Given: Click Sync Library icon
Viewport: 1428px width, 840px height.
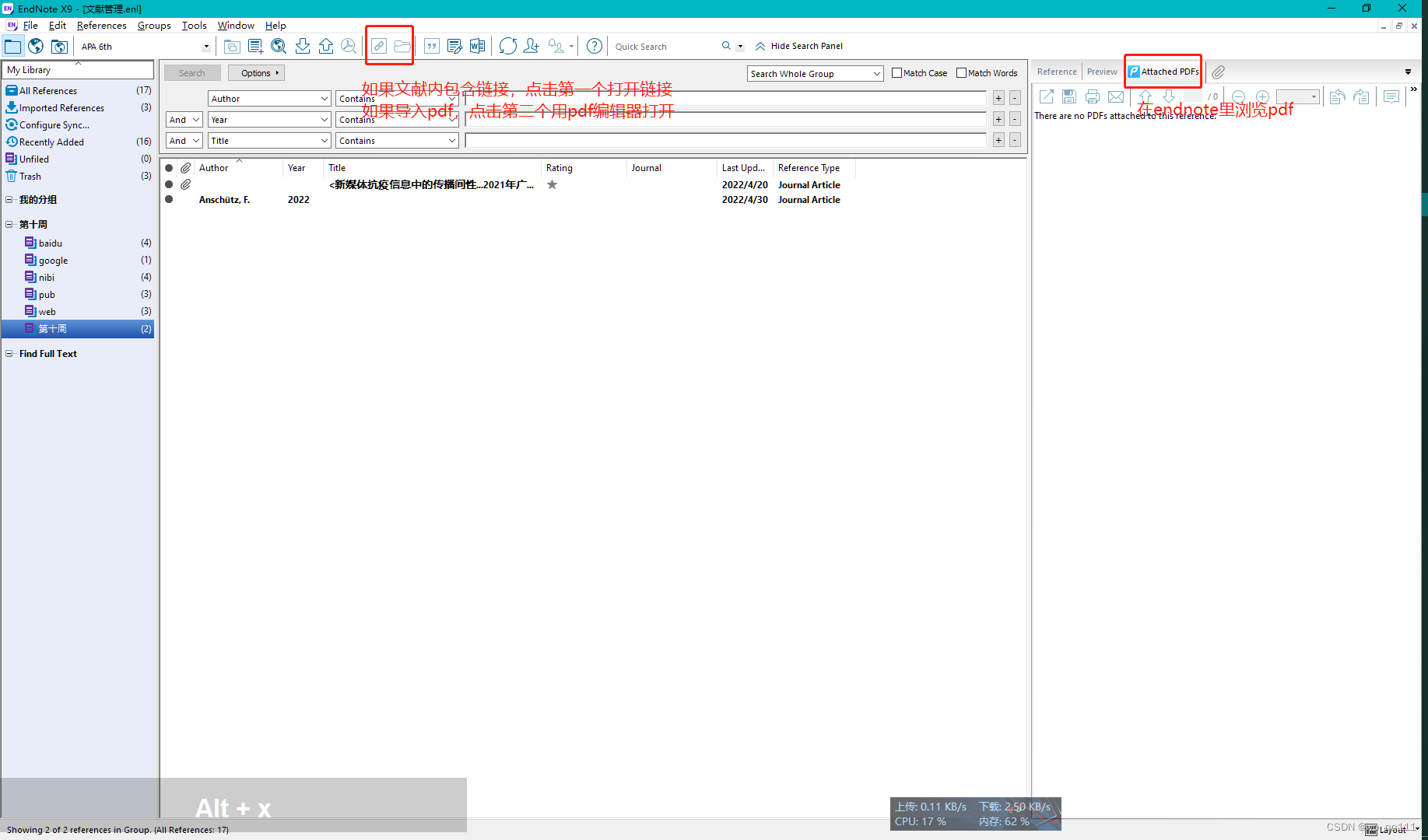Looking at the screenshot, I should point(508,47).
